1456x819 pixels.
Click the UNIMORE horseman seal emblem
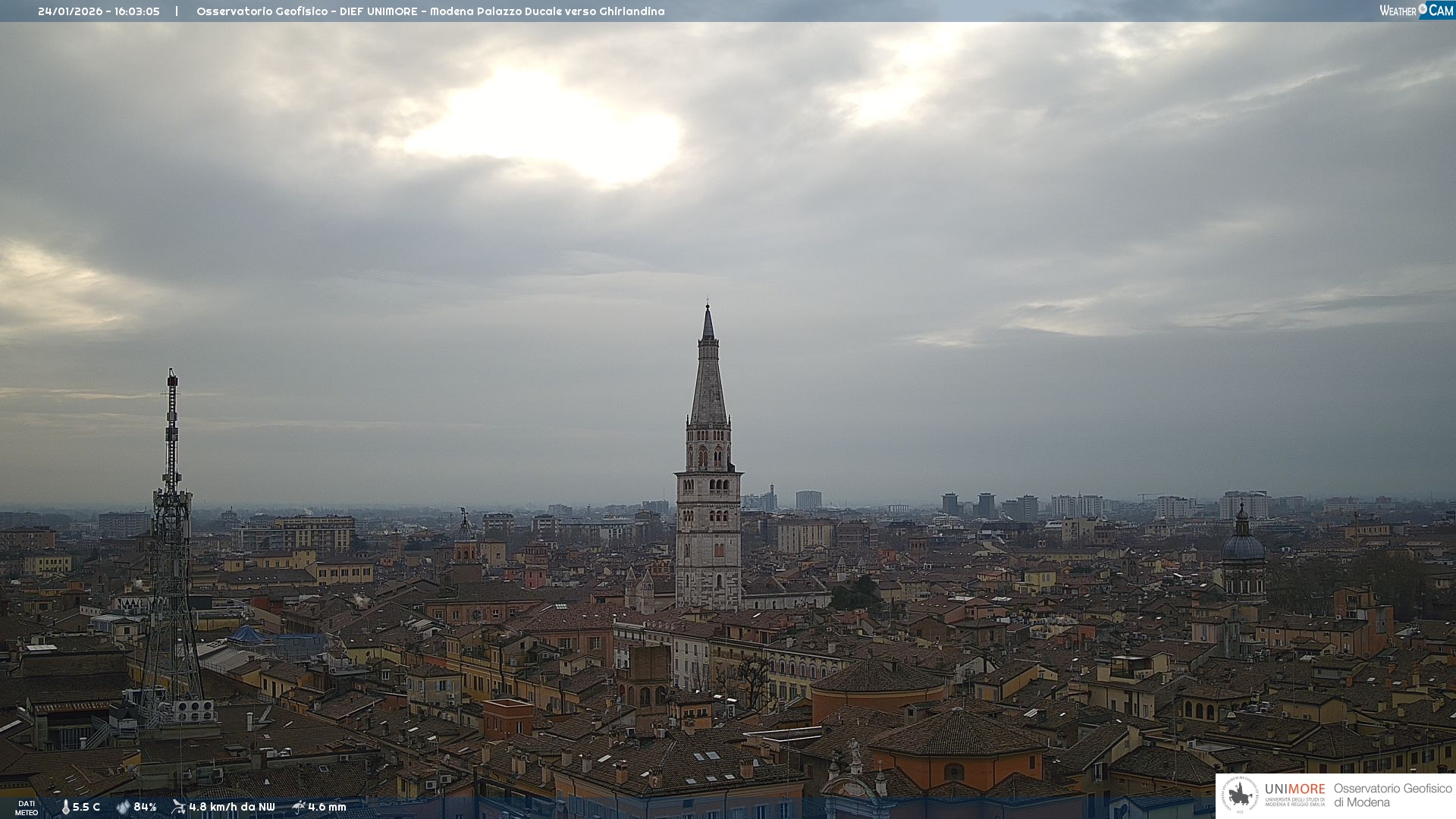1240,795
